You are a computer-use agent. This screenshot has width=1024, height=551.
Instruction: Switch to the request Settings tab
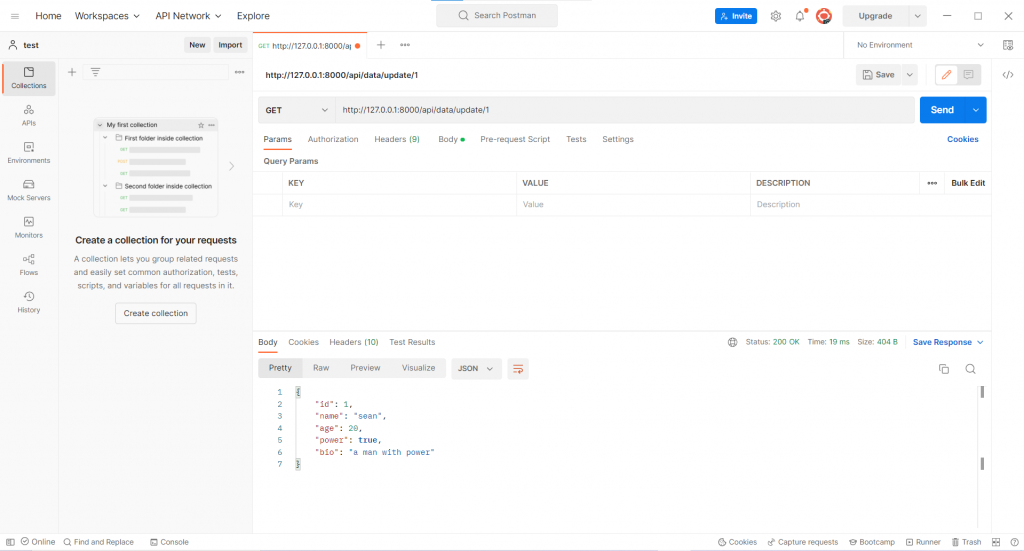point(618,139)
